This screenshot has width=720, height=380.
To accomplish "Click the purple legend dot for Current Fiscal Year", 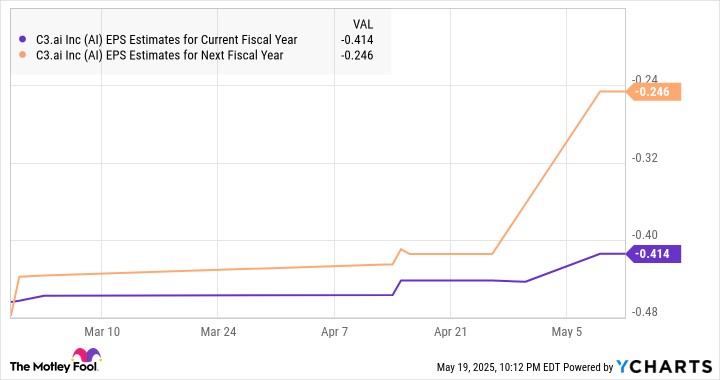I will tap(22, 39).
